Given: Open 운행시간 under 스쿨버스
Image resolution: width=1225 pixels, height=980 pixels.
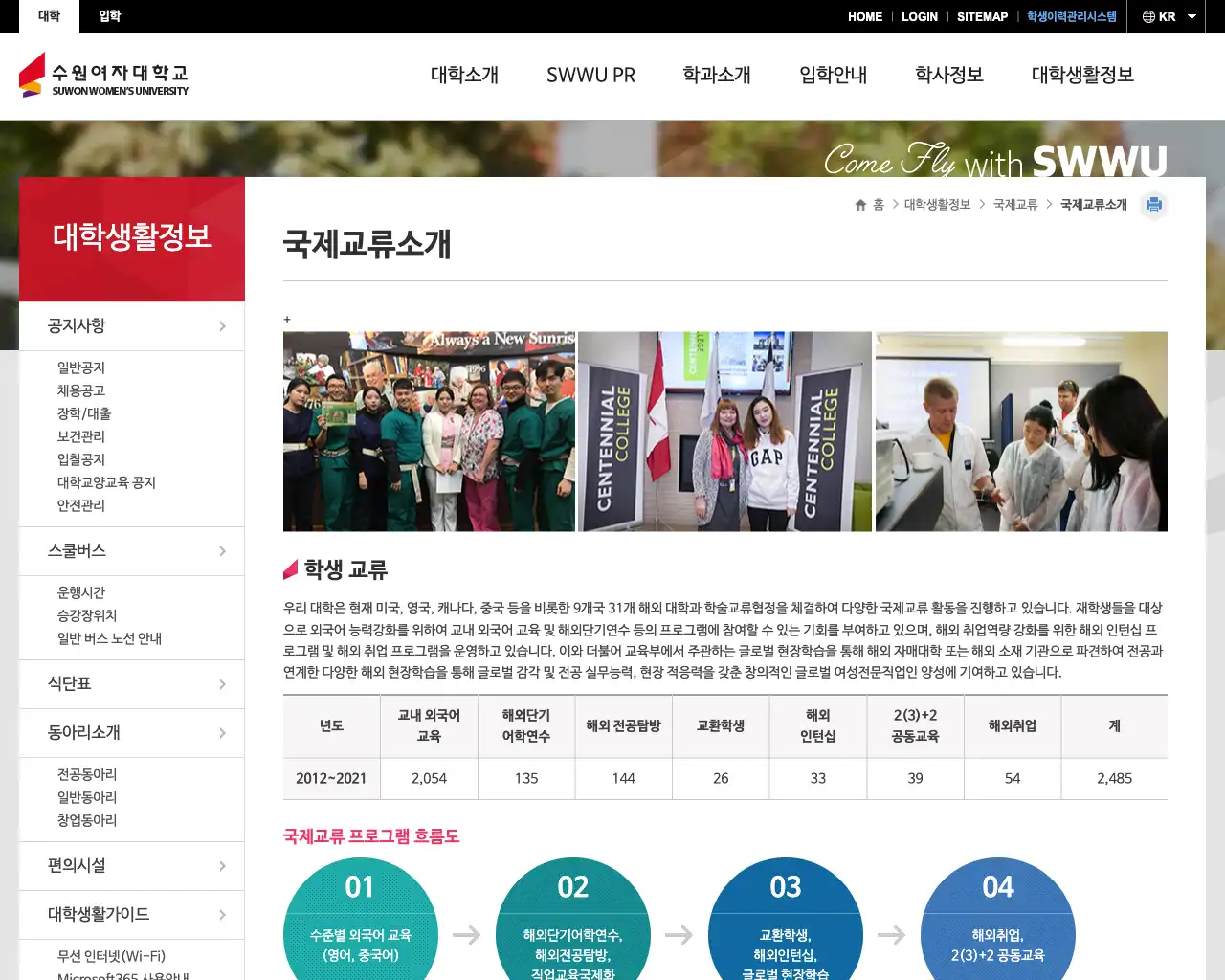Looking at the screenshot, I should 81,592.
